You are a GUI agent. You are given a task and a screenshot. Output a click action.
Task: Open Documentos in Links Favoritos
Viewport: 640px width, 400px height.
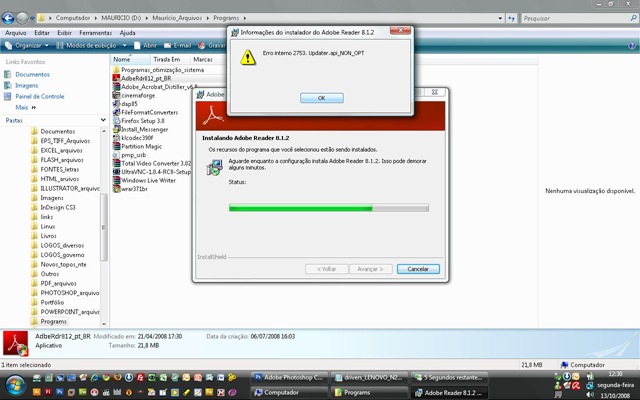[x=32, y=74]
